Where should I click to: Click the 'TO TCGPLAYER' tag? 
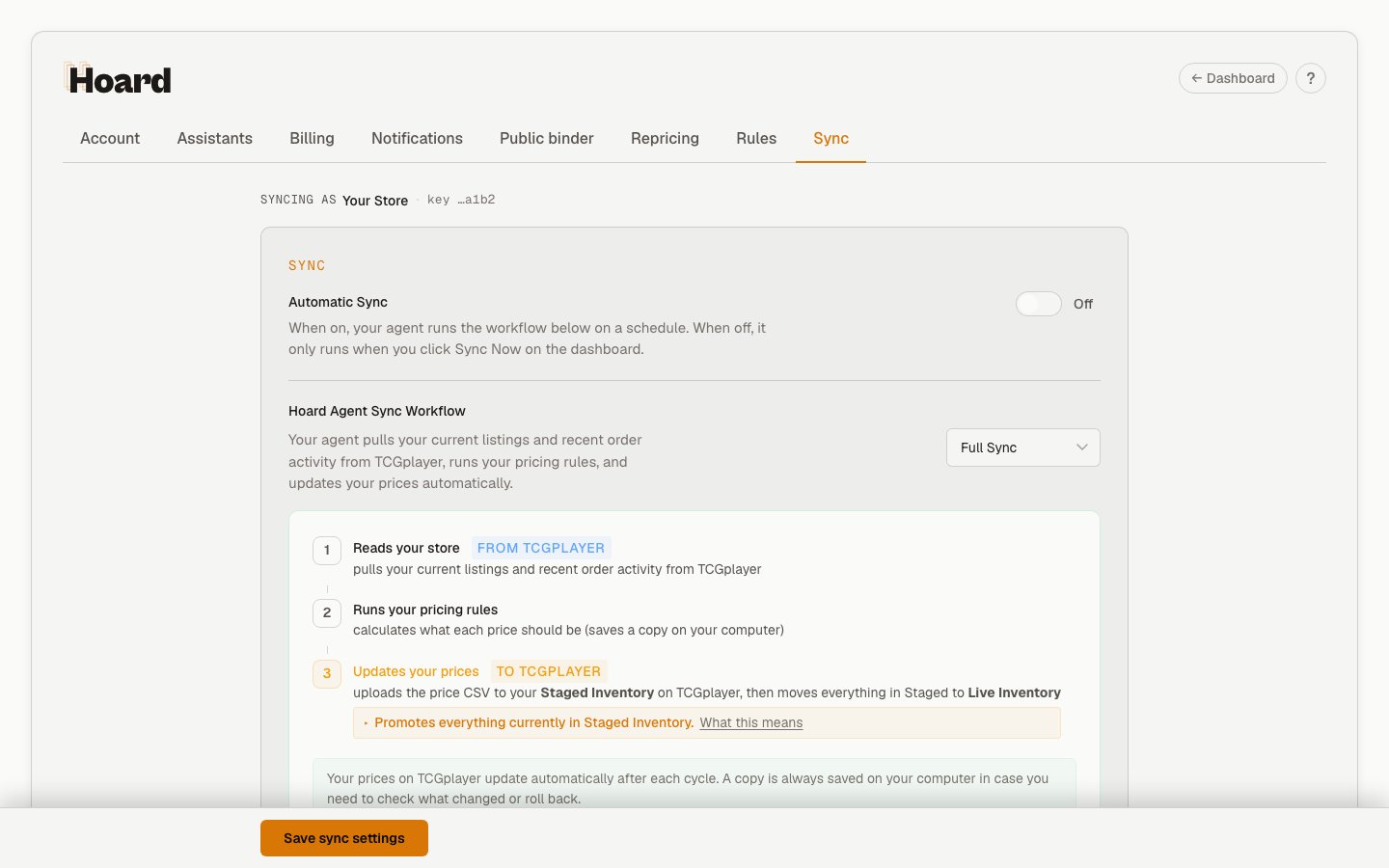click(x=549, y=671)
